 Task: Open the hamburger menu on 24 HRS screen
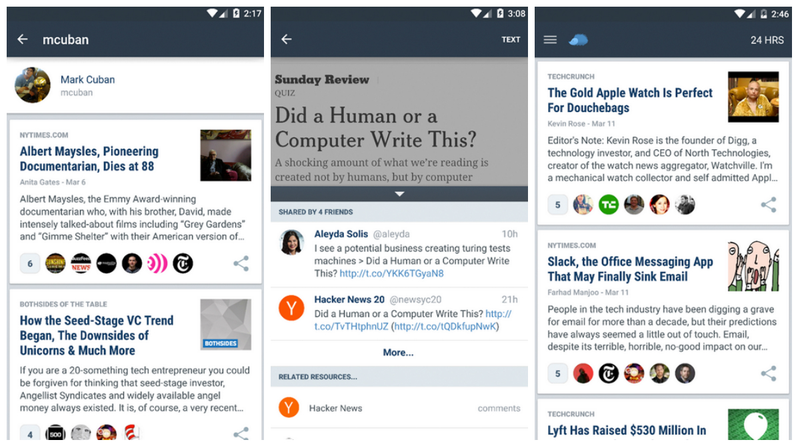(550, 40)
